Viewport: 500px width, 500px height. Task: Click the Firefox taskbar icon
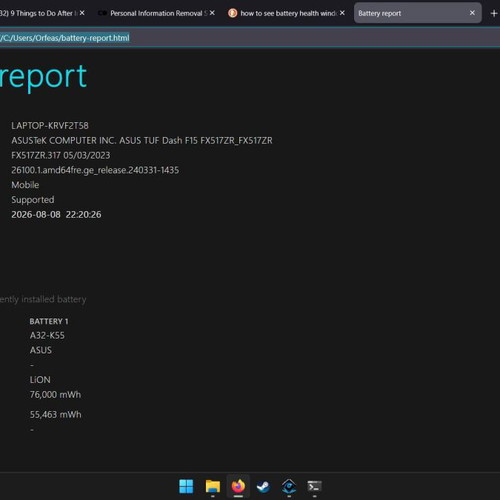tap(238, 486)
